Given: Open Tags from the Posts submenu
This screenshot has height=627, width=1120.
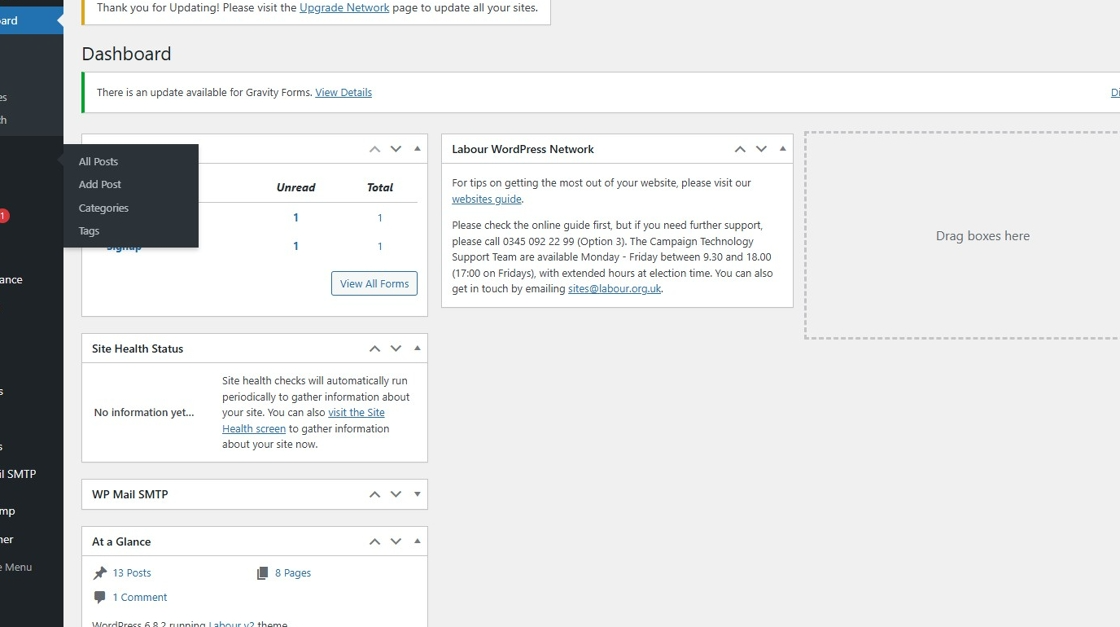Looking at the screenshot, I should [x=89, y=231].
